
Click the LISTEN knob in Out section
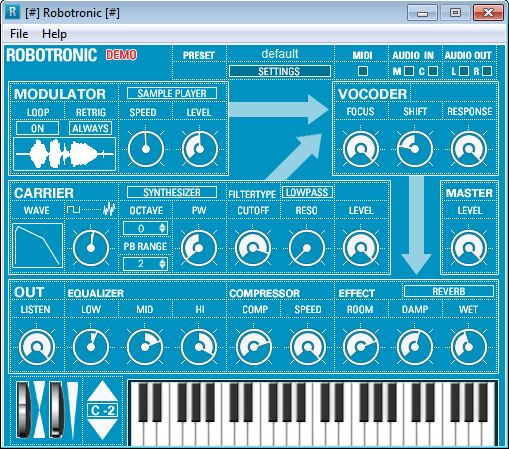tap(37, 347)
